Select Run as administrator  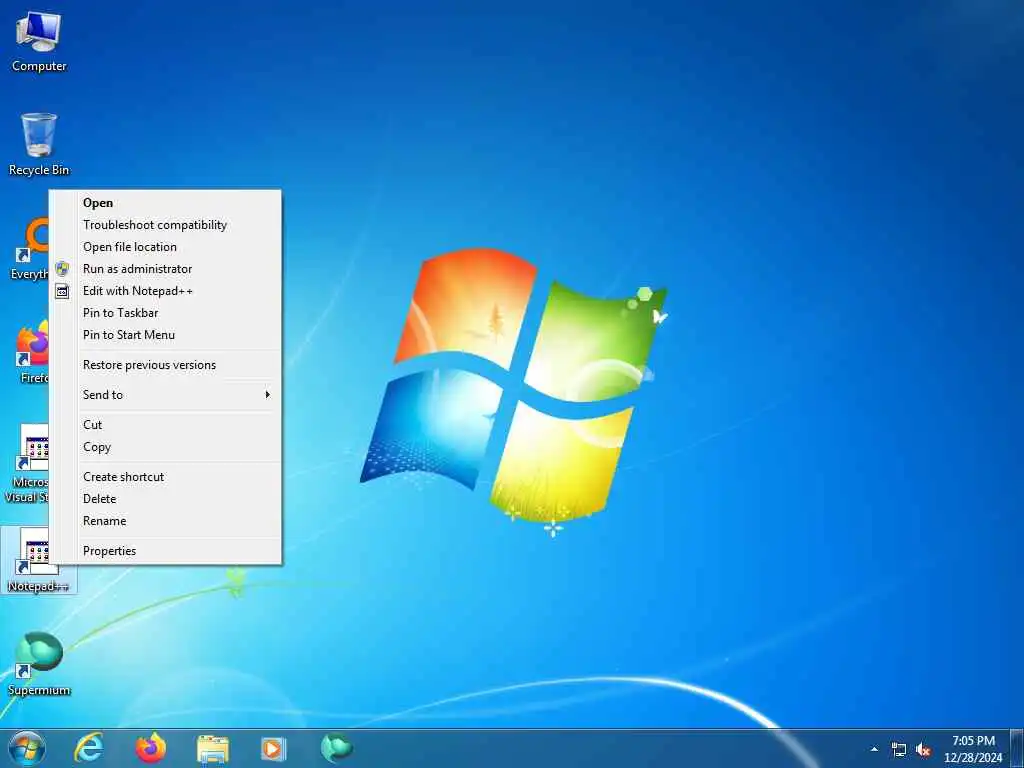pos(166,269)
